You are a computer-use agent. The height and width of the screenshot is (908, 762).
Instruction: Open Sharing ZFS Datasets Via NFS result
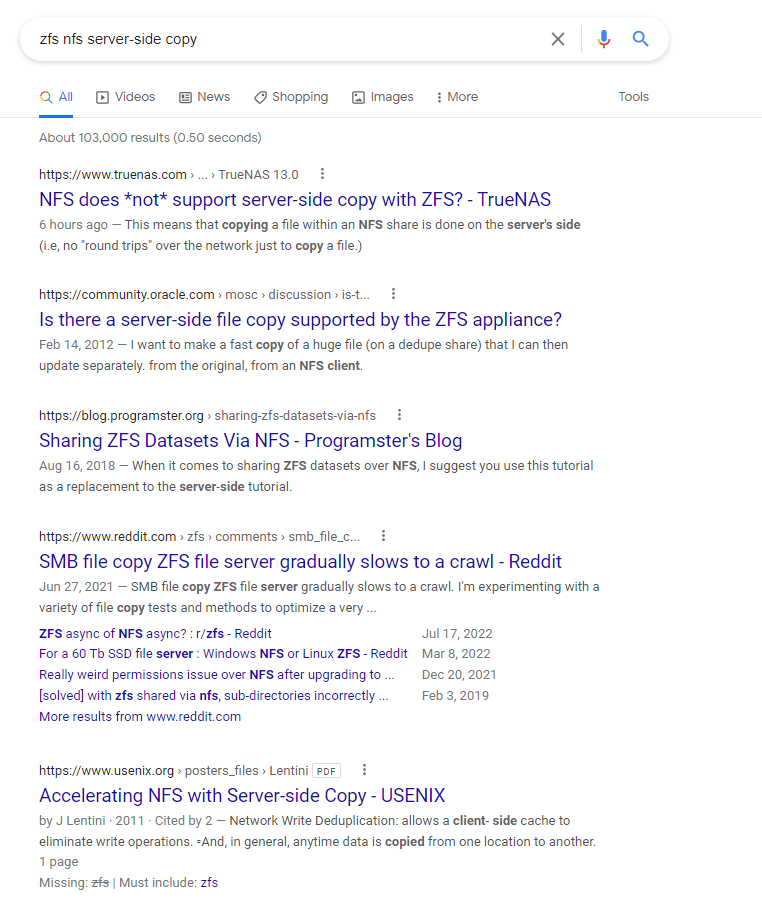tap(251, 441)
